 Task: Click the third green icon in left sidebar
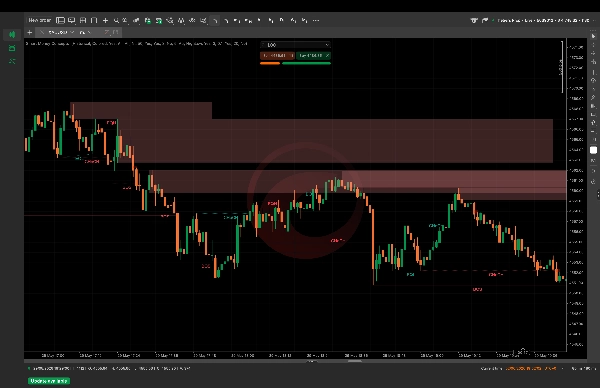12,61
